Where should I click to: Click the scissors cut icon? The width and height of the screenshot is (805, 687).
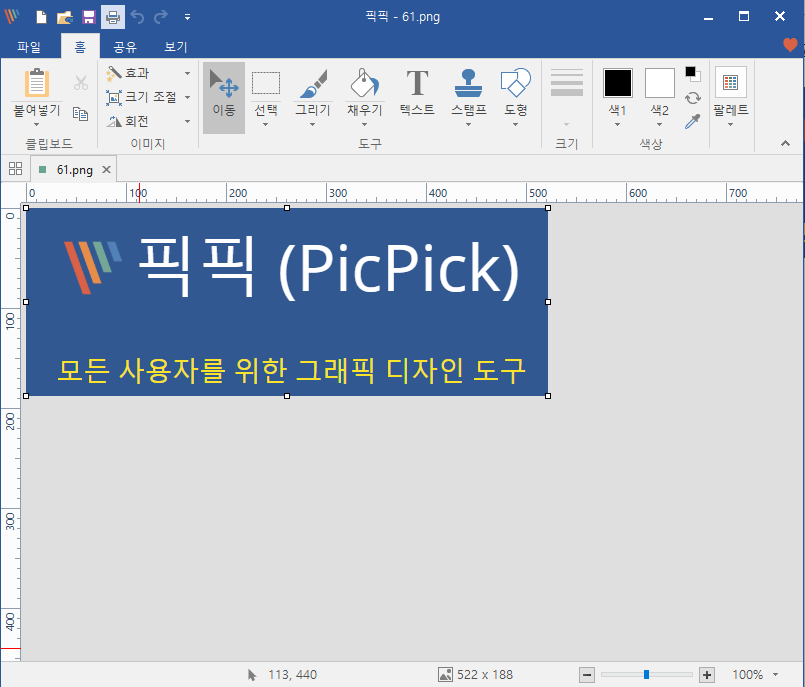(81, 83)
